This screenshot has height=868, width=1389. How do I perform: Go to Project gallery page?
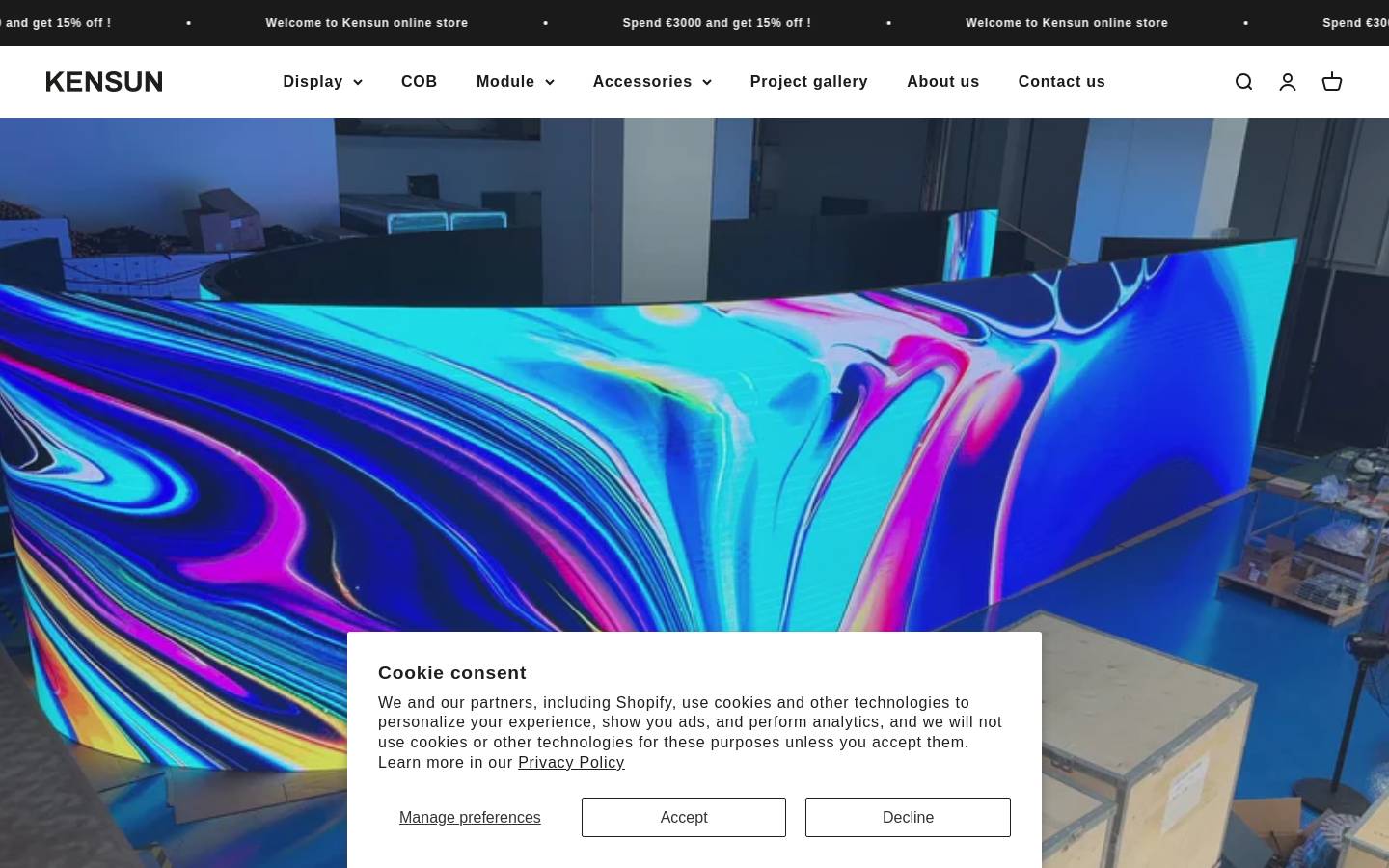point(809,82)
